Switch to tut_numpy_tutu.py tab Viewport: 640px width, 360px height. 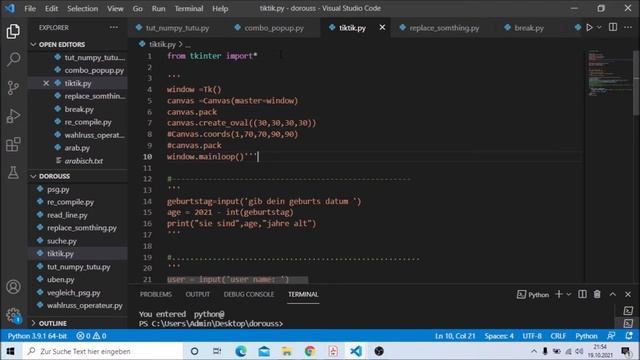click(177, 28)
